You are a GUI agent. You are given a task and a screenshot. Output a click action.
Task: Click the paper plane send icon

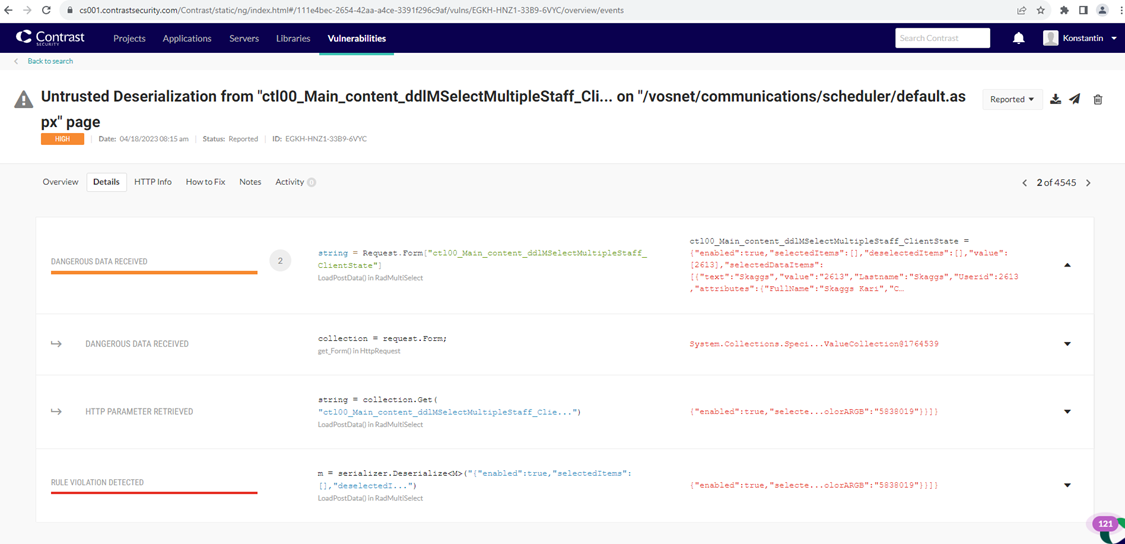[1075, 99]
